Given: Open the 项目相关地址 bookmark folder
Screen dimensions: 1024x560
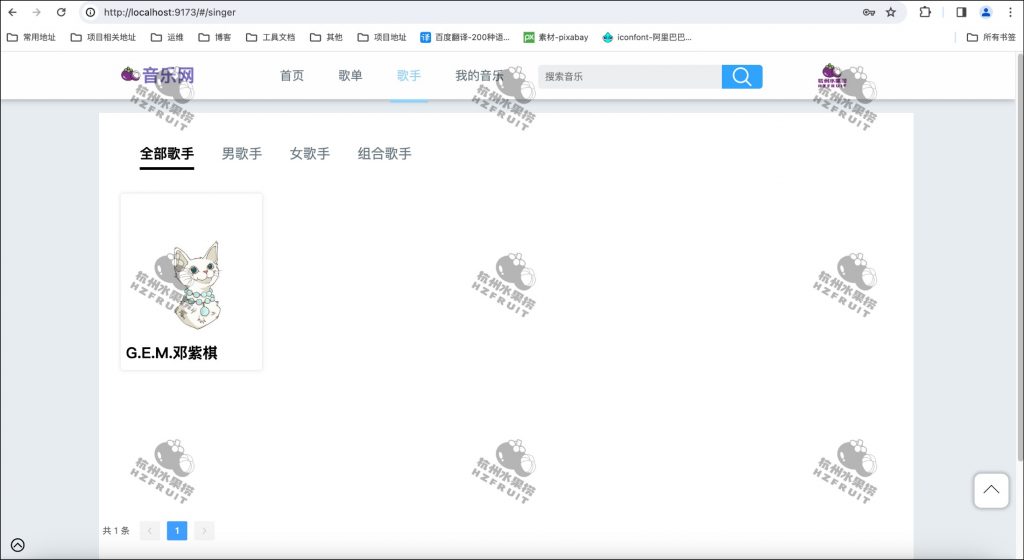Looking at the screenshot, I should (103, 37).
